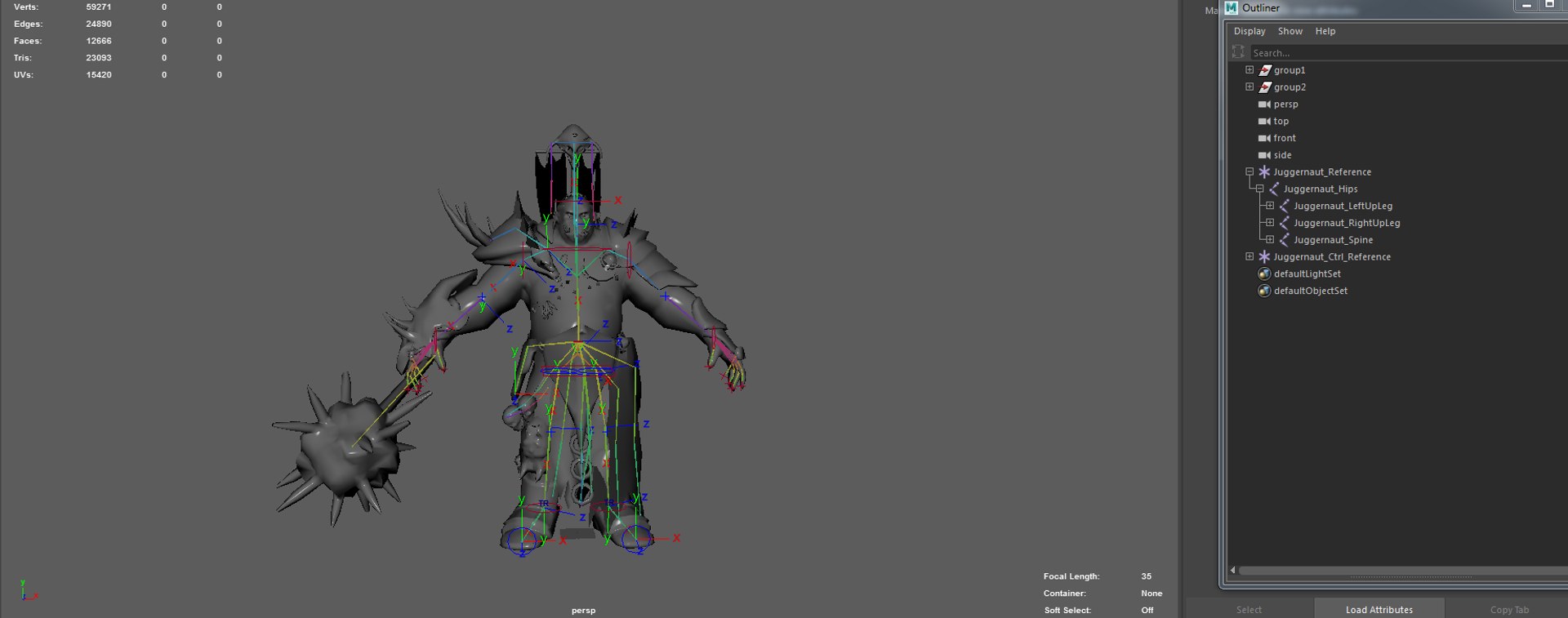This screenshot has width=1568, height=618.
Task: Expand the Juggernaut_Spine joint
Action: click(x=1270, y=239)
